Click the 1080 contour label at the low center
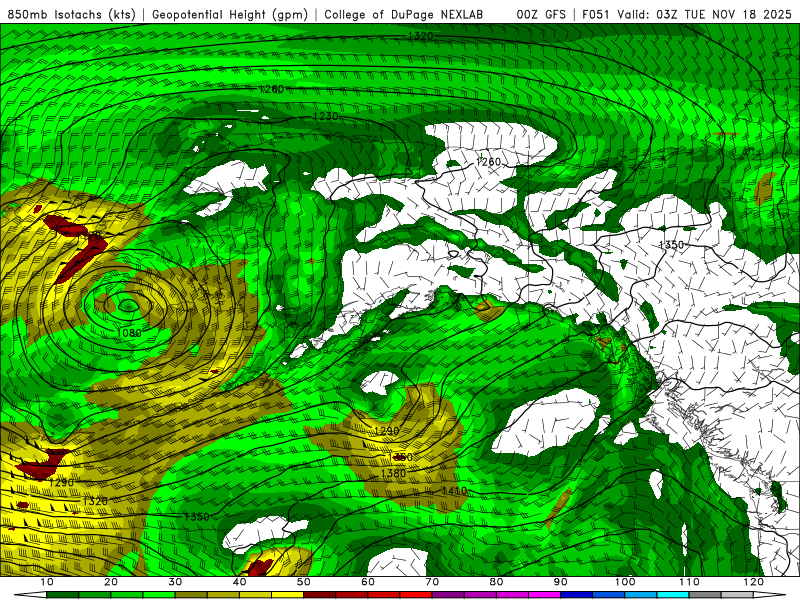Screen dimensions: 800x600 (x=129, y=333)
